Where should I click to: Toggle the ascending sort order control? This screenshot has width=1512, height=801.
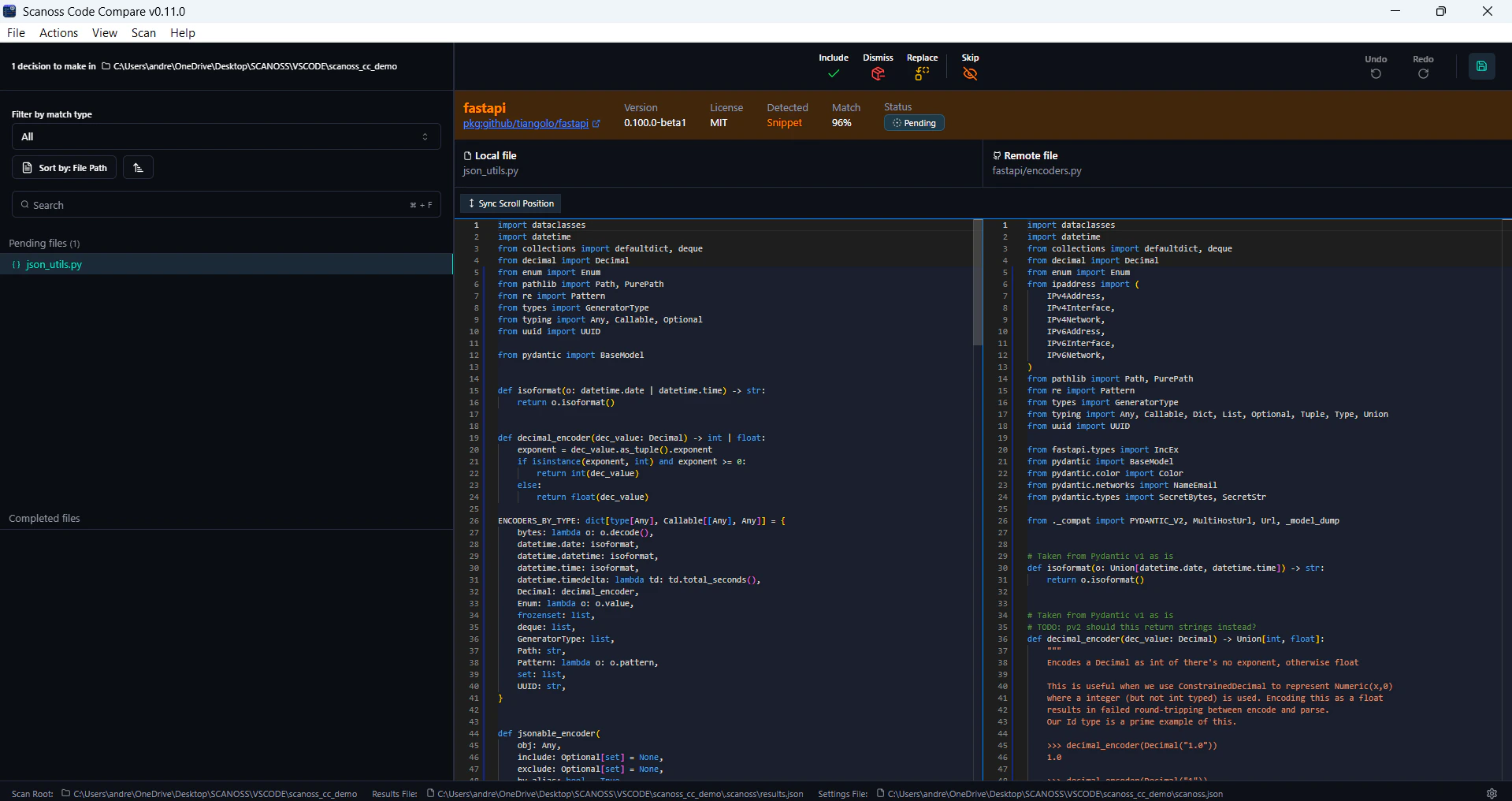click(x=138, y=167)
